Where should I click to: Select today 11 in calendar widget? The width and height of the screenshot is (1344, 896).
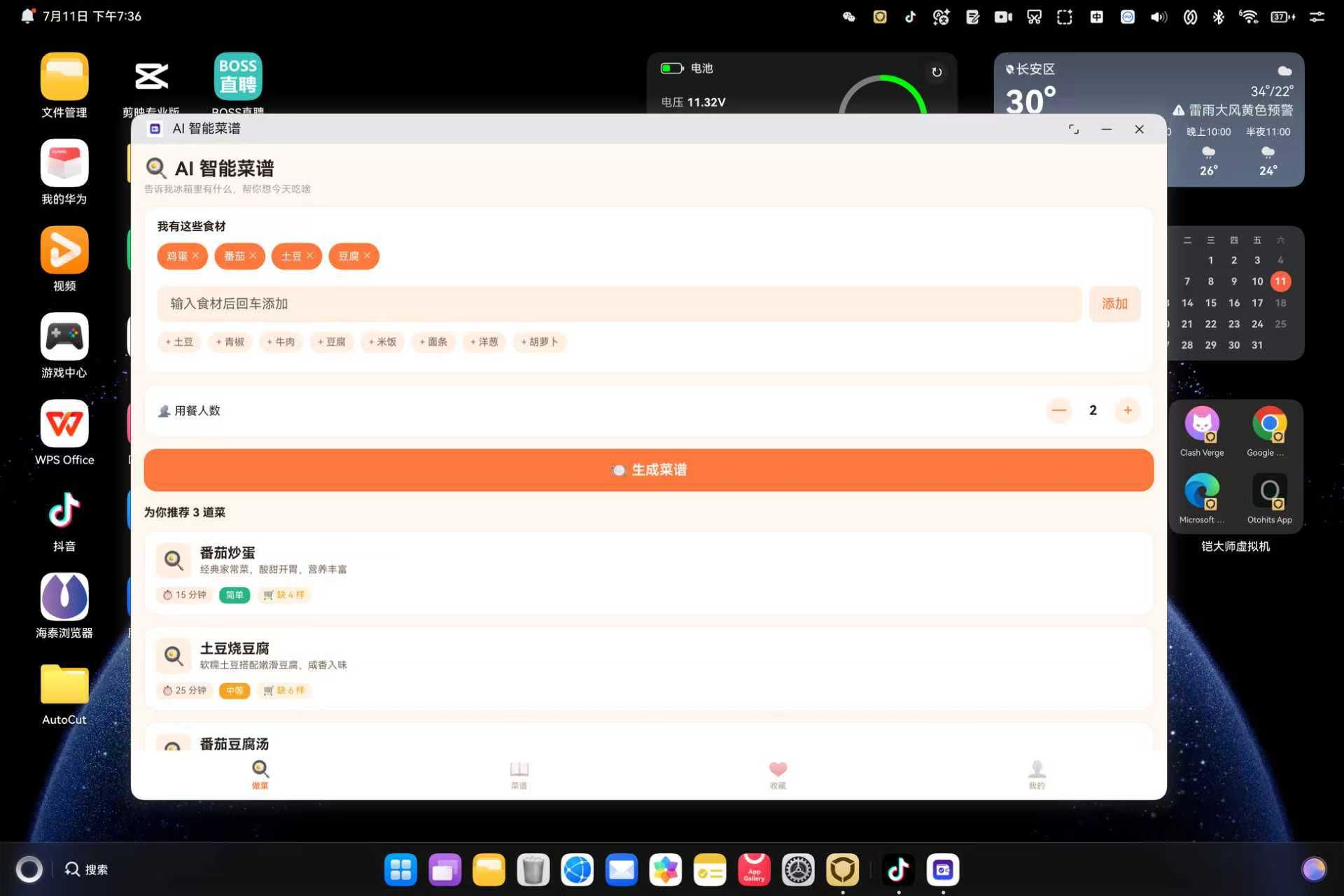click(1280, 281)
